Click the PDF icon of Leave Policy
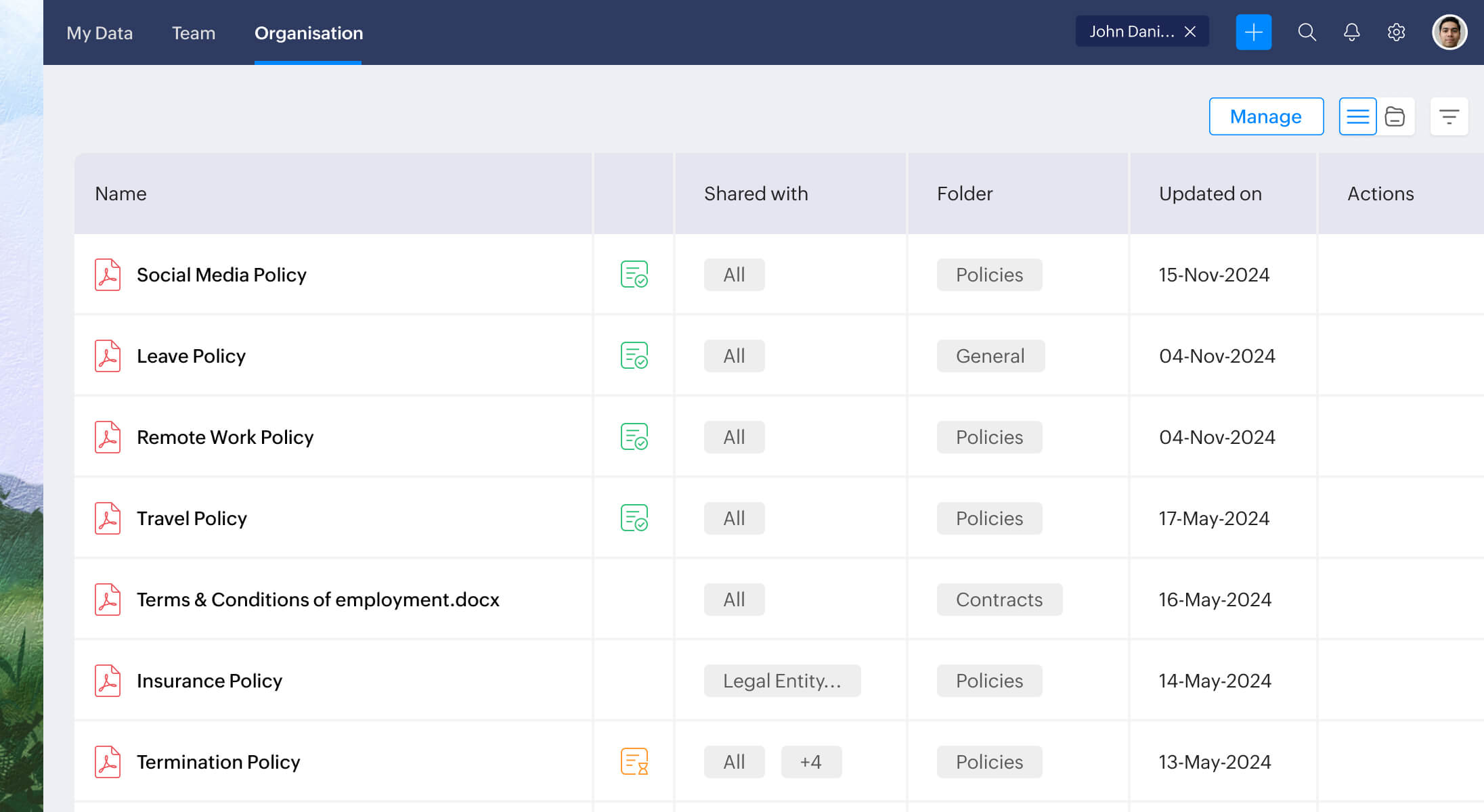The height and width of the screenshot is (812, 1484). click(108, 355)
